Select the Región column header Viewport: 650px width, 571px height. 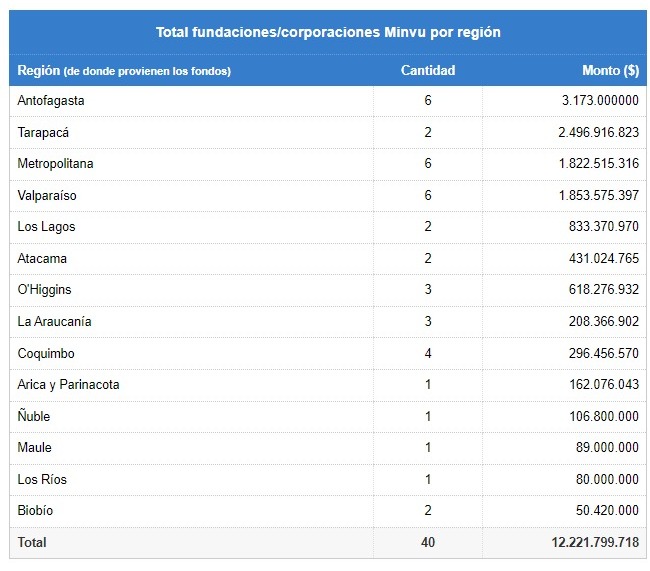pyautogui.click(x=124, y=70)
